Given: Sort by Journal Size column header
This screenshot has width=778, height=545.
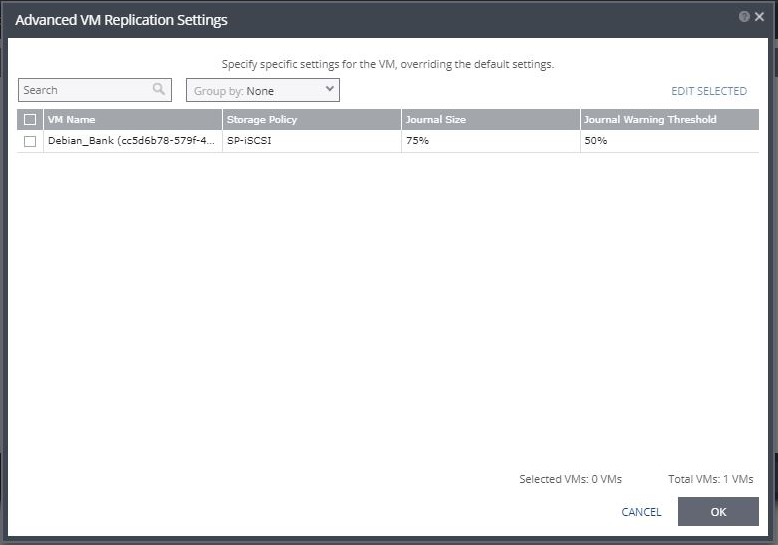Looking at the screenshot, I should (491, 120).
